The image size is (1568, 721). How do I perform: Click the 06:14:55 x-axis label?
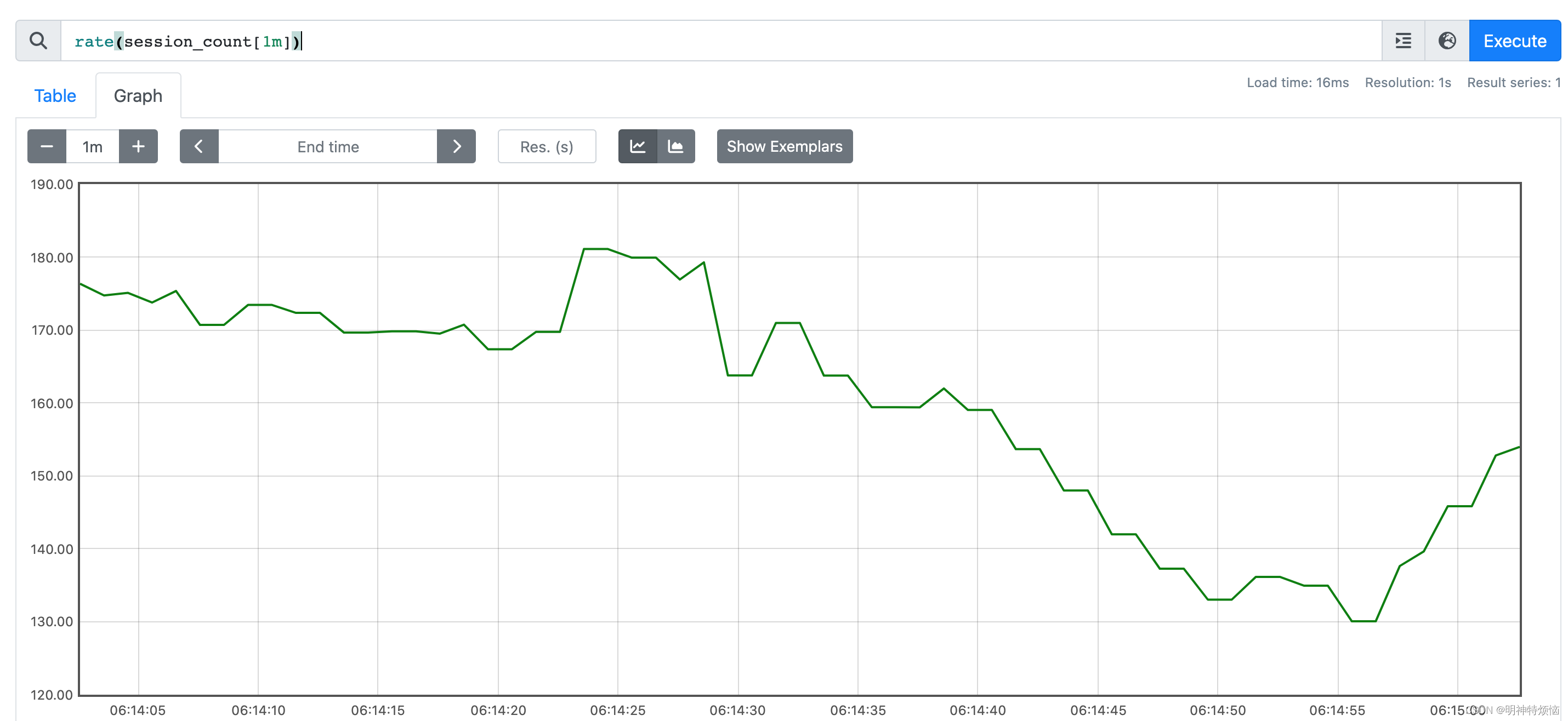pyautogui.click(x=1337, y=710)
